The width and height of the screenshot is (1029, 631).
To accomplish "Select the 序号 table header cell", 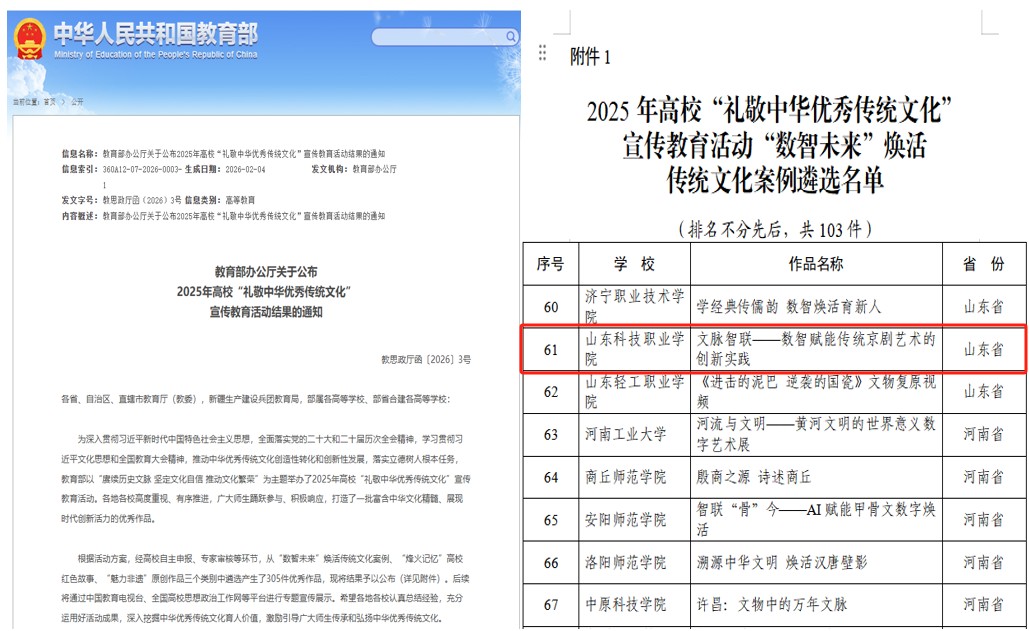I will [x=550, y=264].
